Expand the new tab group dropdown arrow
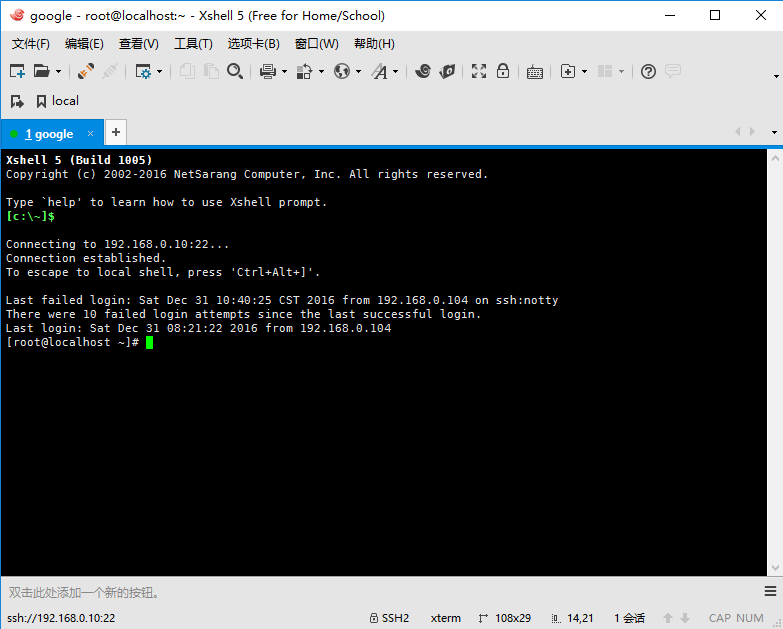The image size is (783, 629). point(584,72)
